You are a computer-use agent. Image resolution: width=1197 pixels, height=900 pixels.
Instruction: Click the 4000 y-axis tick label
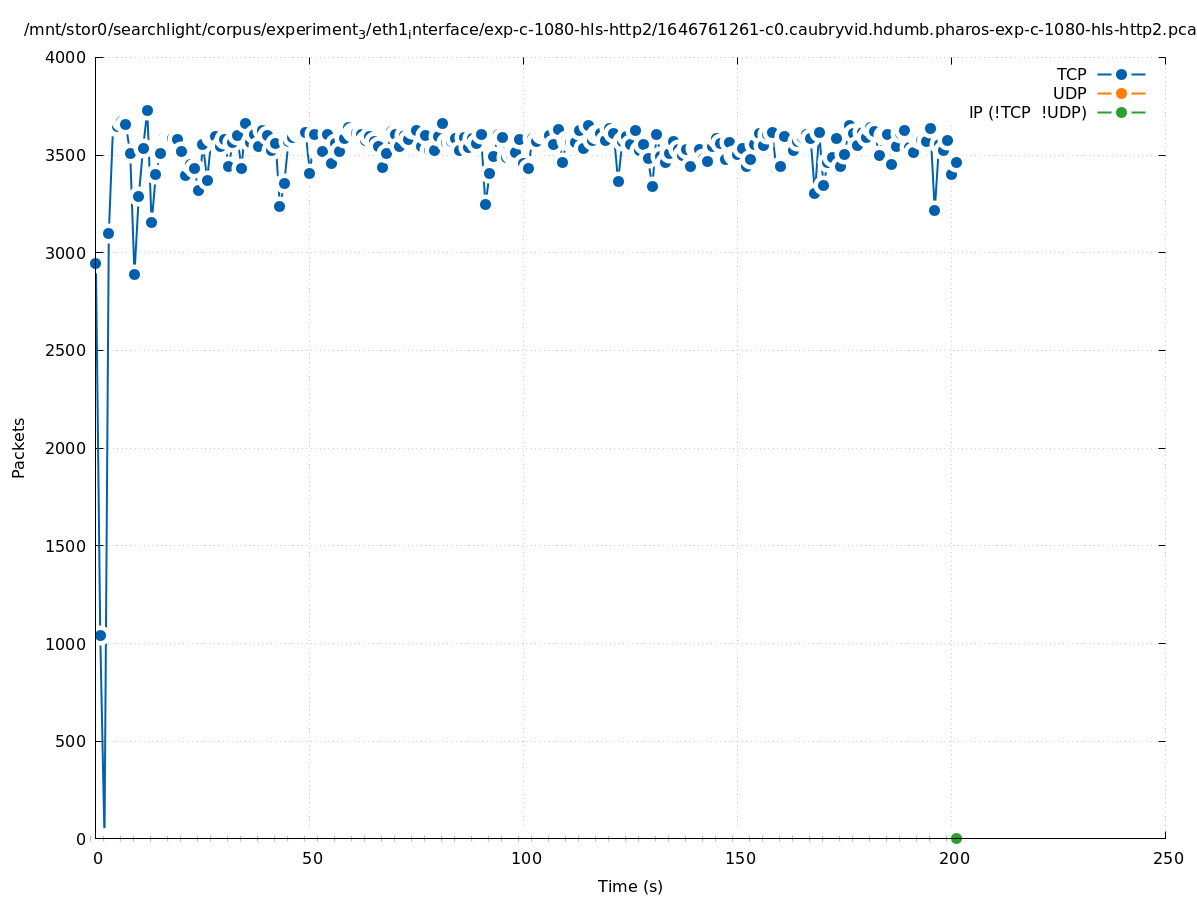click(66, 58)
